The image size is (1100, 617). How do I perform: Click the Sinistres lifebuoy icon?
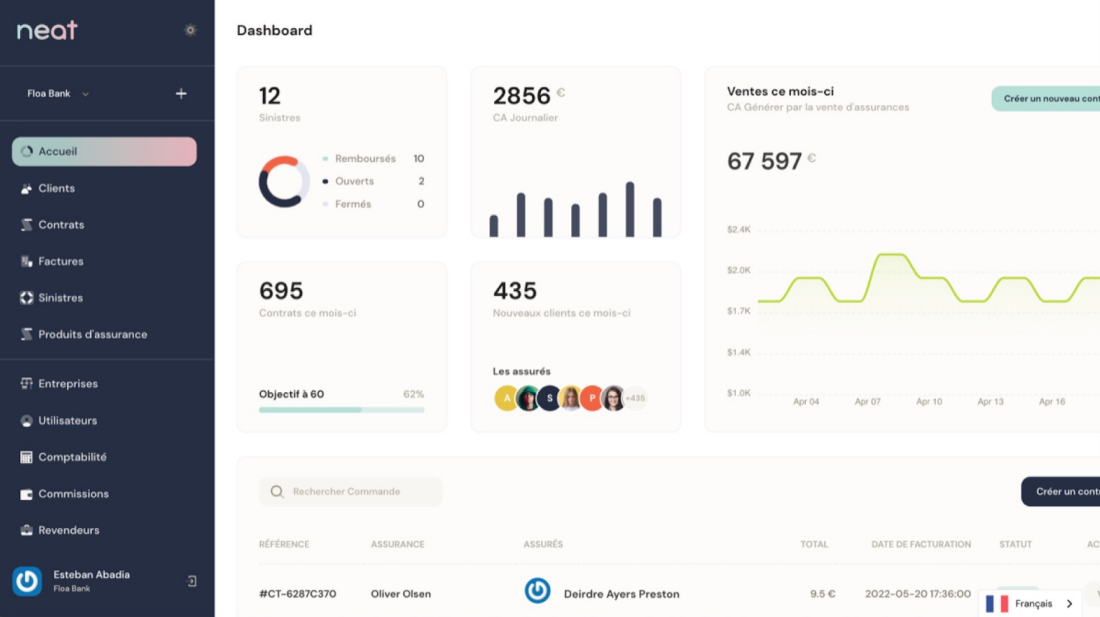point(27,297)
